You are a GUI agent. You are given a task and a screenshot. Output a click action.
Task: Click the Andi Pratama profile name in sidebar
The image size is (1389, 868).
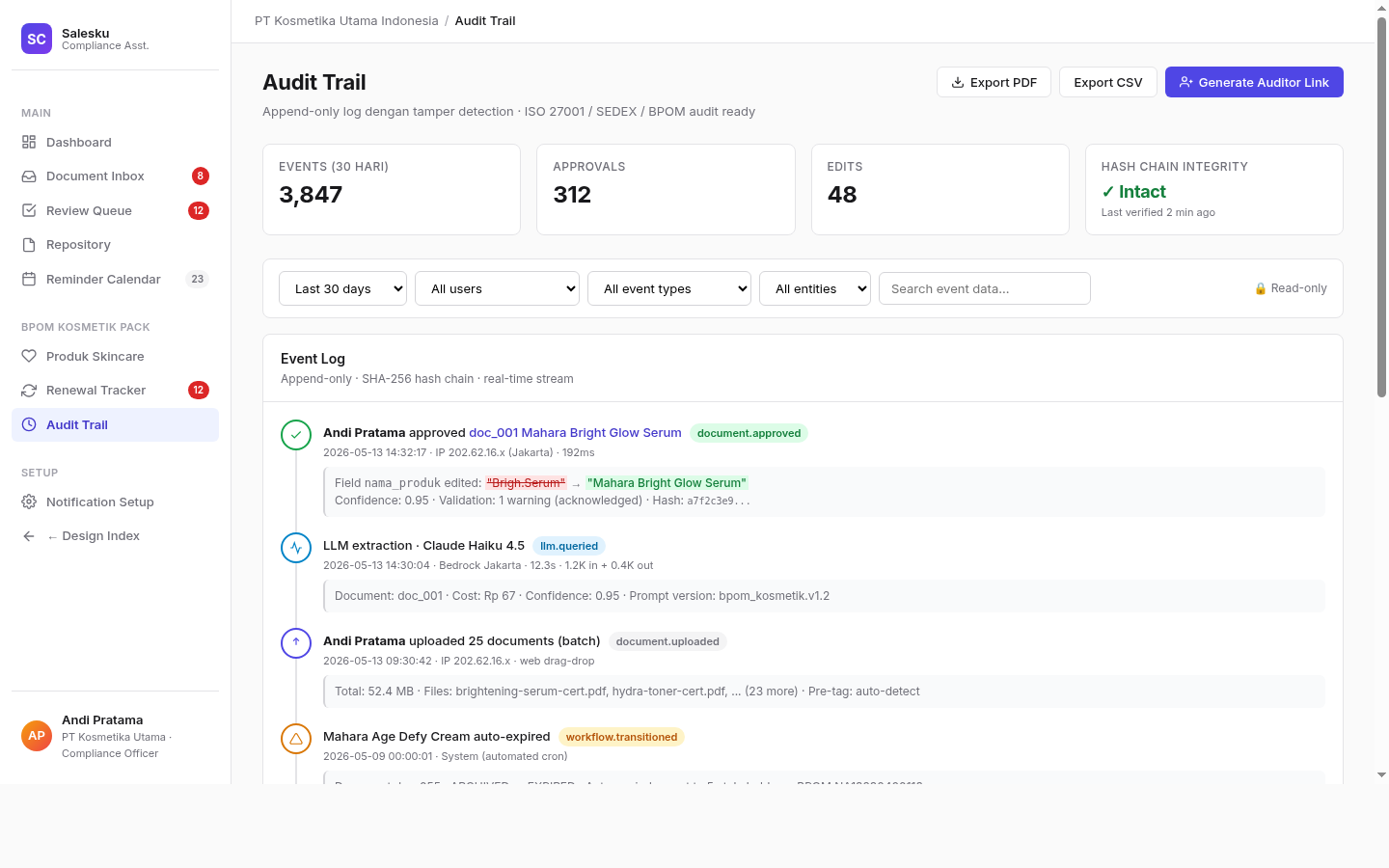coord(102,720)
